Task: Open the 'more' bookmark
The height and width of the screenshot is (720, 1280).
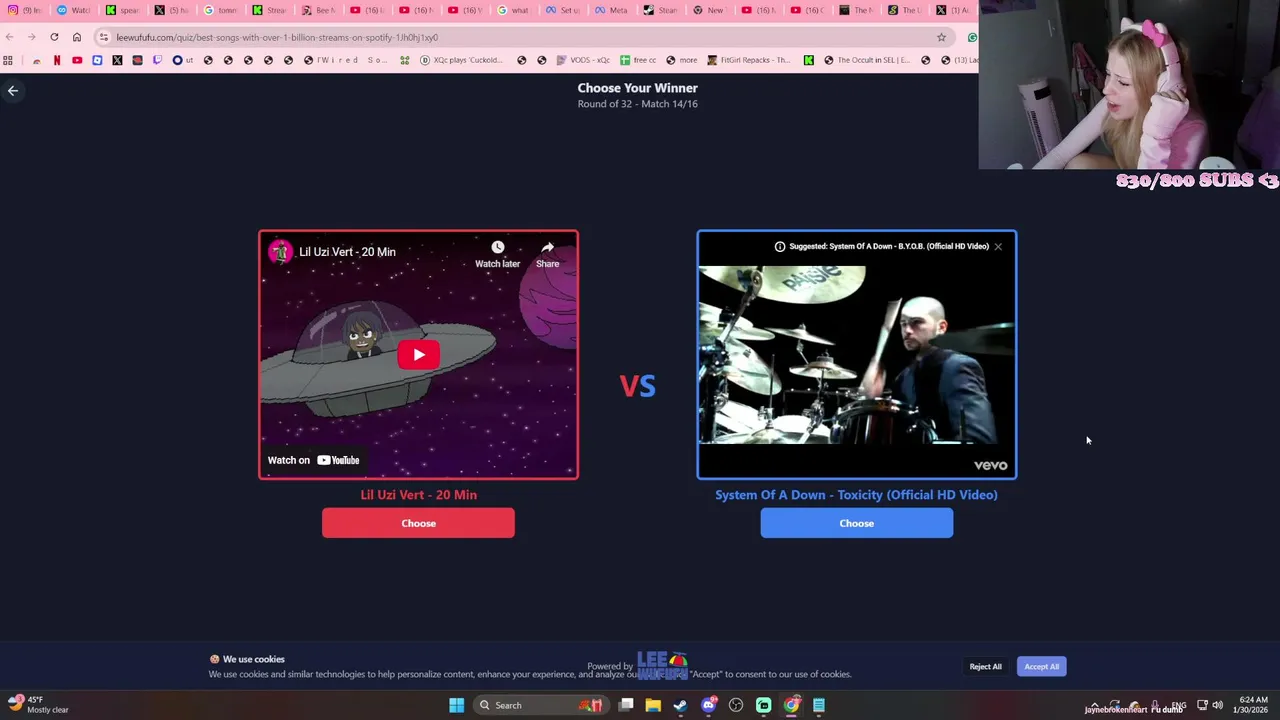Action: click(x=681, y=60)
